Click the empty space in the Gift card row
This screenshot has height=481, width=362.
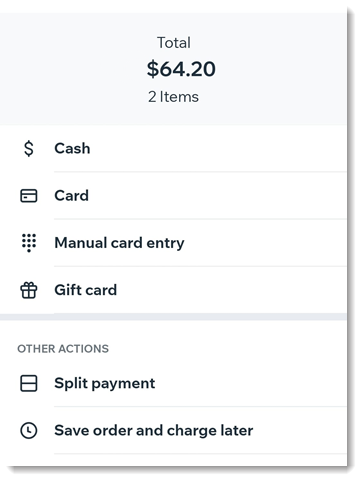(230, 290)
